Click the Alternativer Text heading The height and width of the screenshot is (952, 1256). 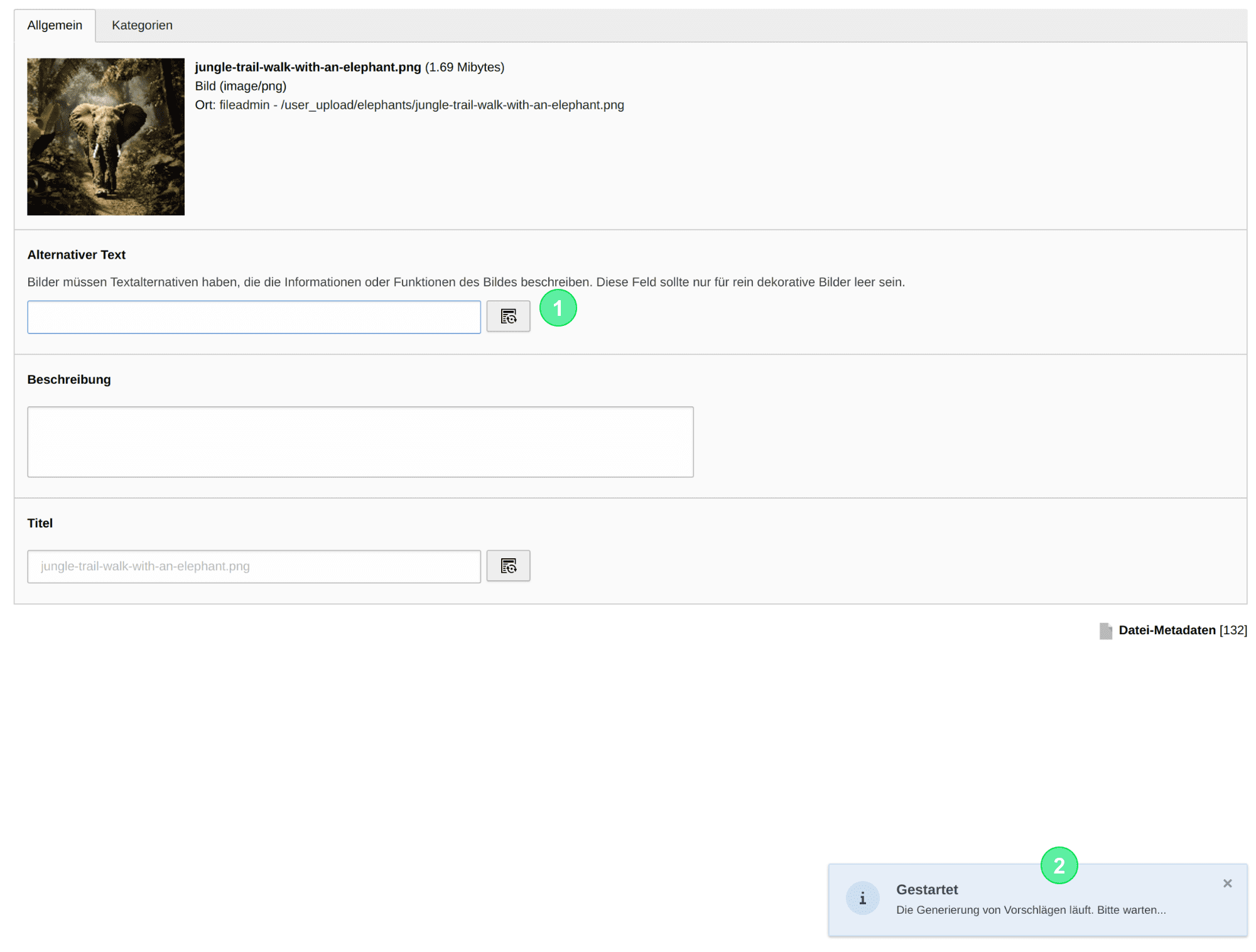[77, 255]
